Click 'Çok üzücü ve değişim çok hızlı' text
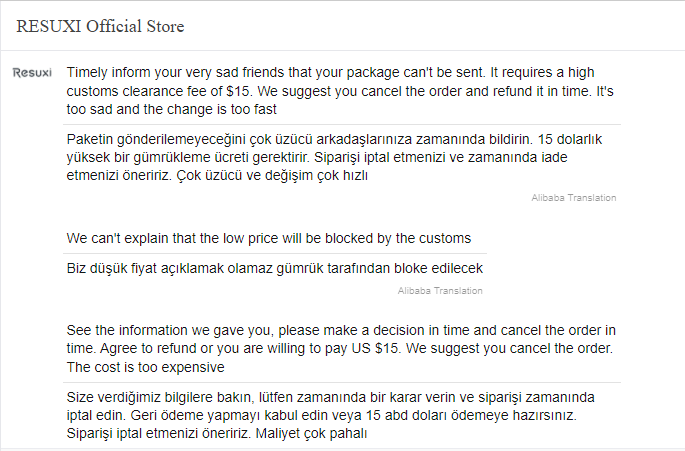Viewport: 685px width, 451px height. point(272,175)
